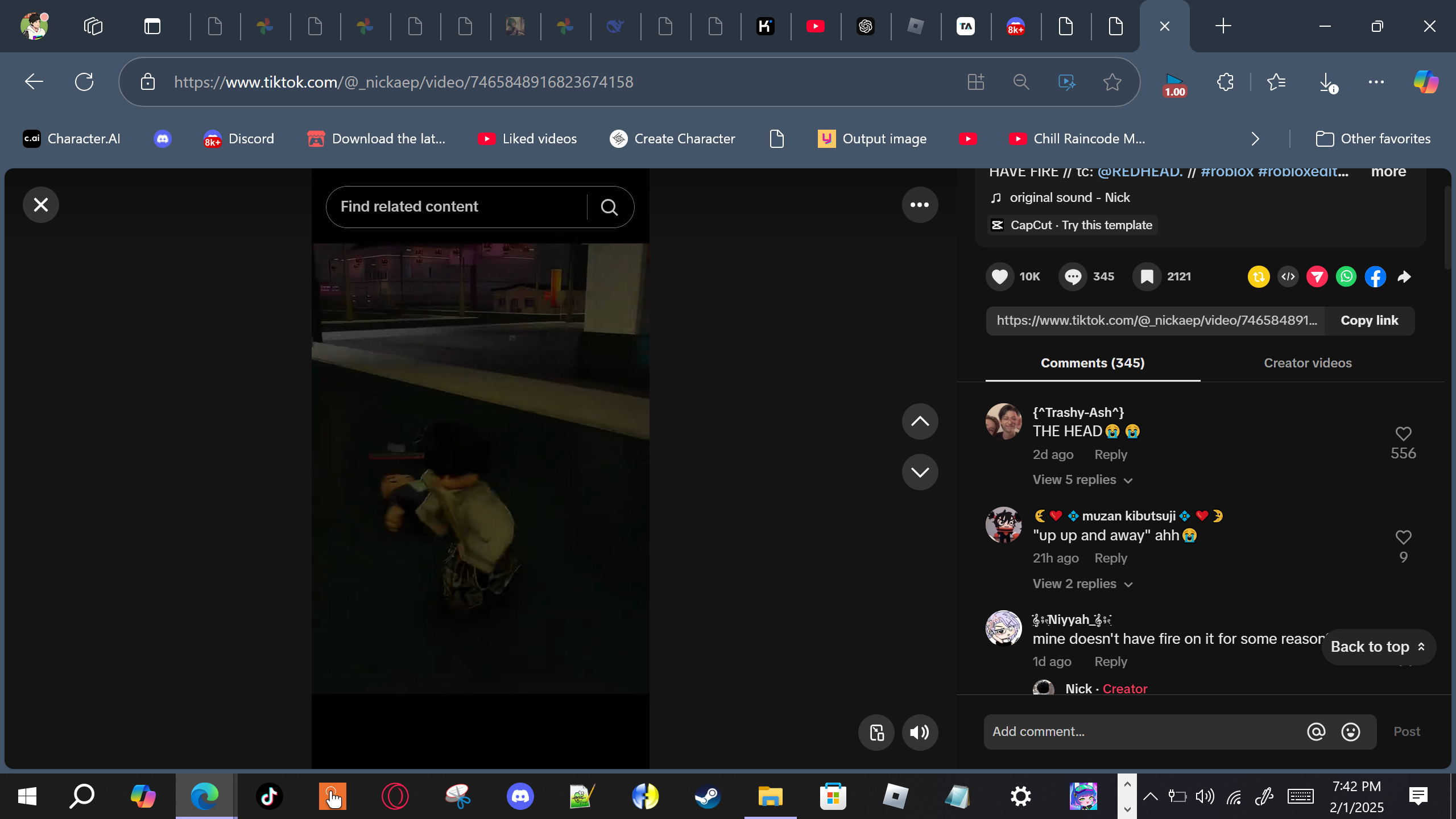Open the three-dot video options menu
The image size is (1456, 819).
(x=920, y=205)
